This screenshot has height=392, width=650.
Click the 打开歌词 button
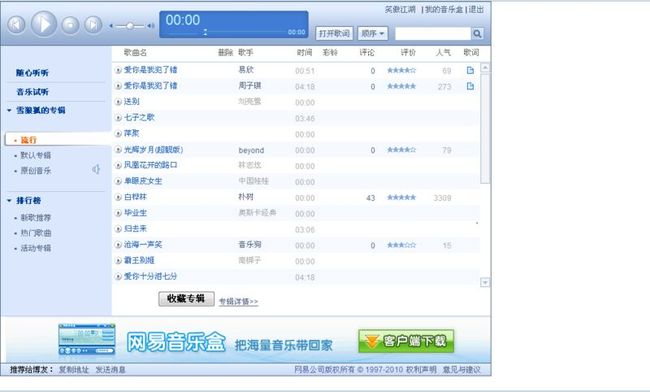tap(334, 34)
